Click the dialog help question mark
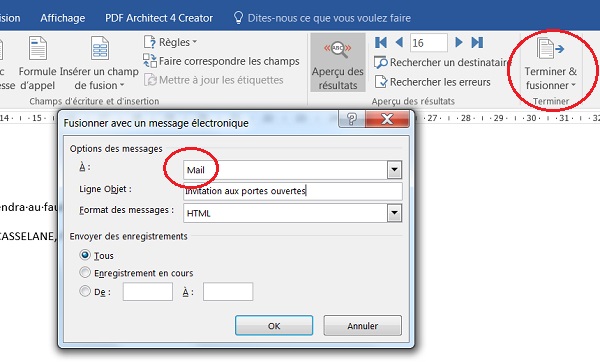 [x=352, y=119]
